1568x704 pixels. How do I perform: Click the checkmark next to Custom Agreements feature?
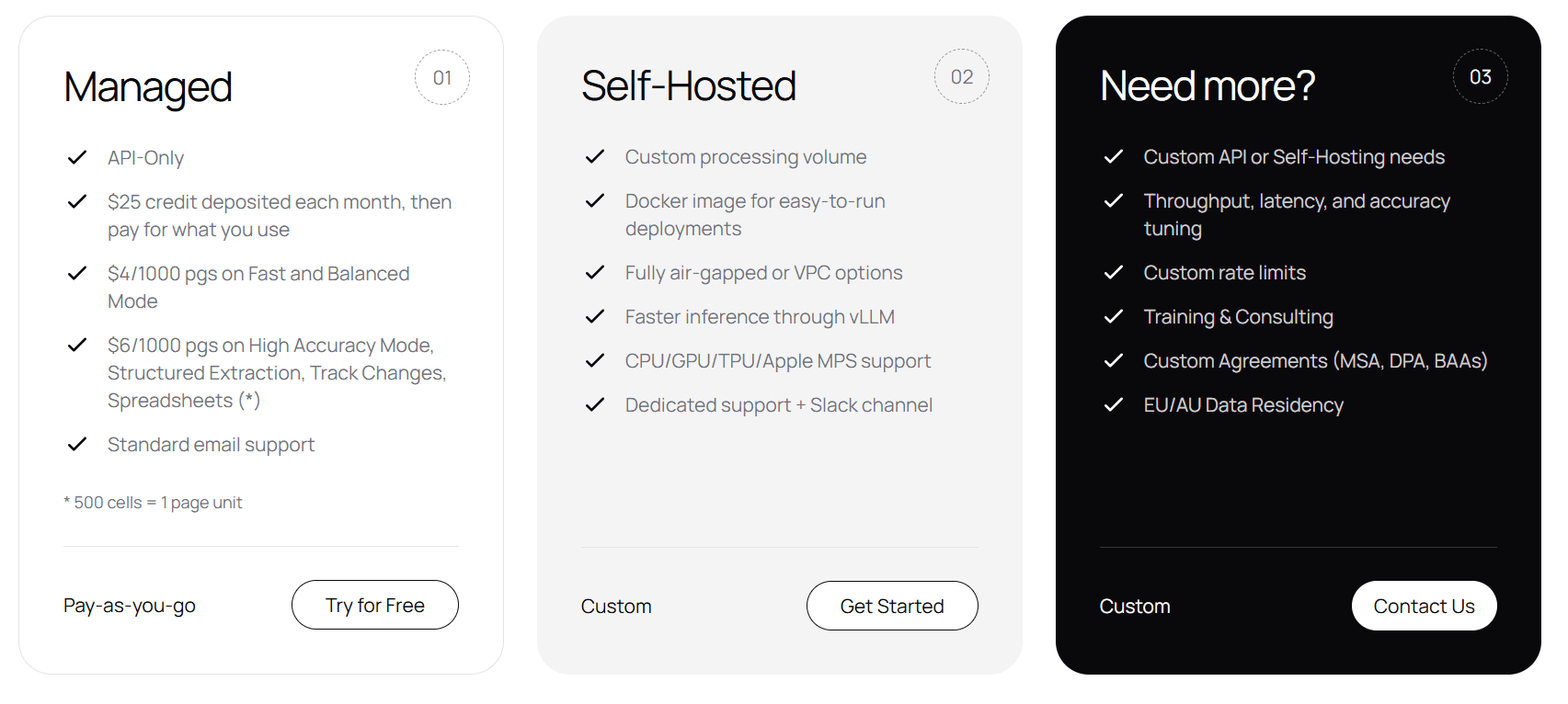[1114, 360]
